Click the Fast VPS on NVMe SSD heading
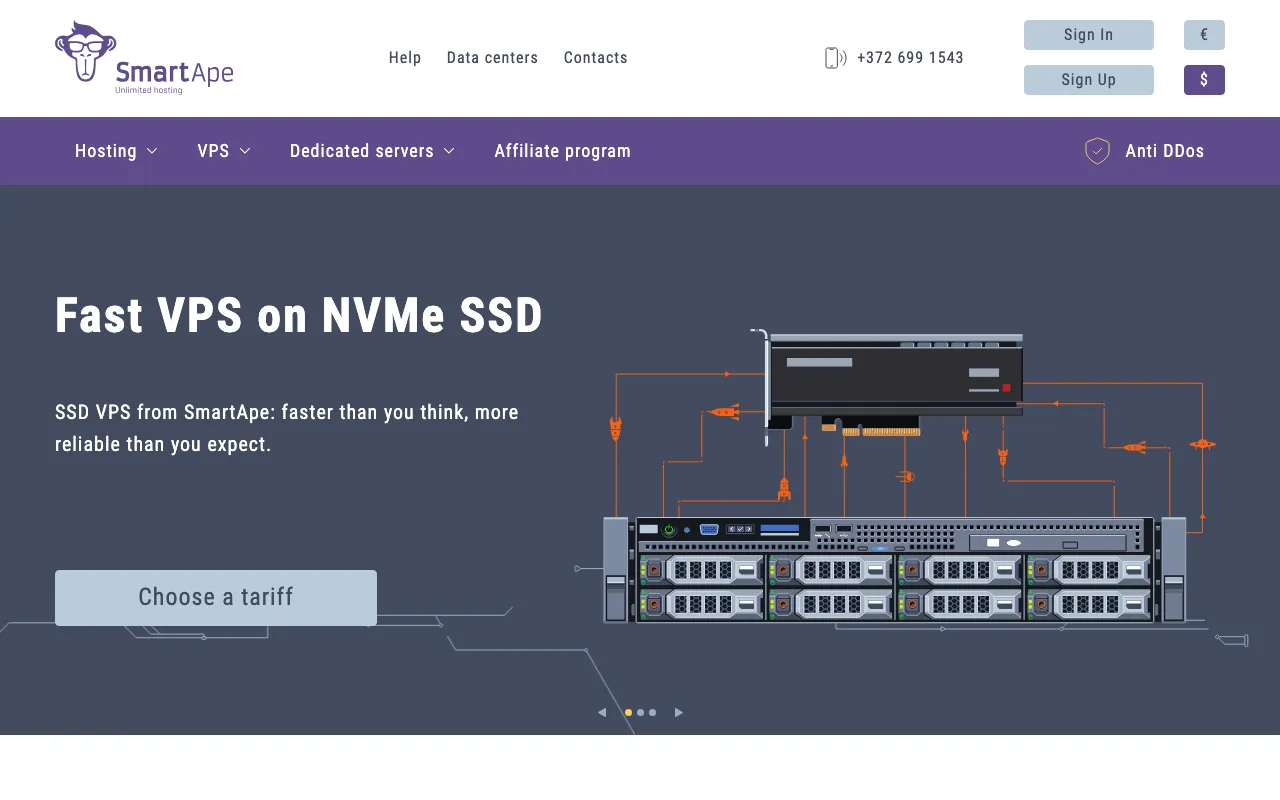Image resolution: width=1280 pixels, height=800 pixels. [x=299, y=316]
